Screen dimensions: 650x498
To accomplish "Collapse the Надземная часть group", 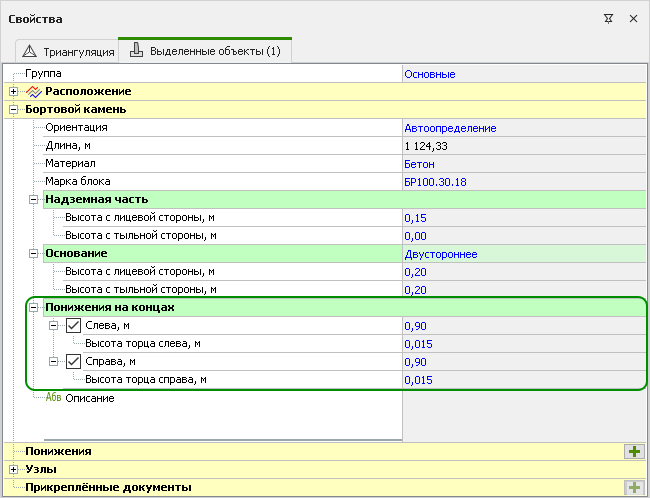I will [33, 200].
